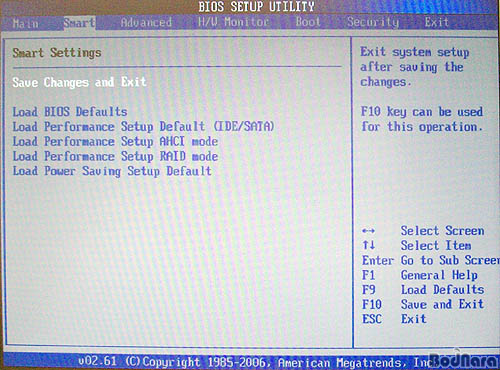Viewport: 500px width, 370px height.
Task: Click the 'Exit system setup' help text
Action: pos(415,67)
